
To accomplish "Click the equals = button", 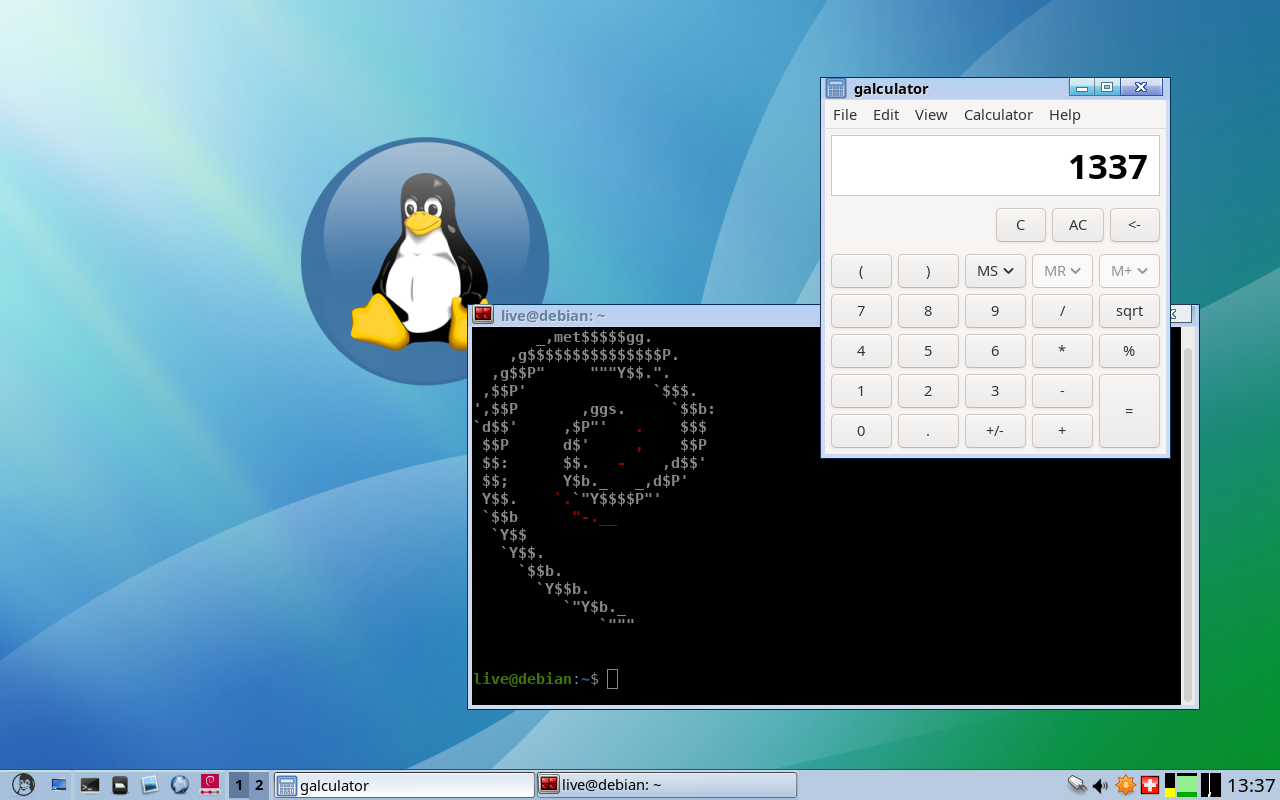I will click(x=1129, y=411).
